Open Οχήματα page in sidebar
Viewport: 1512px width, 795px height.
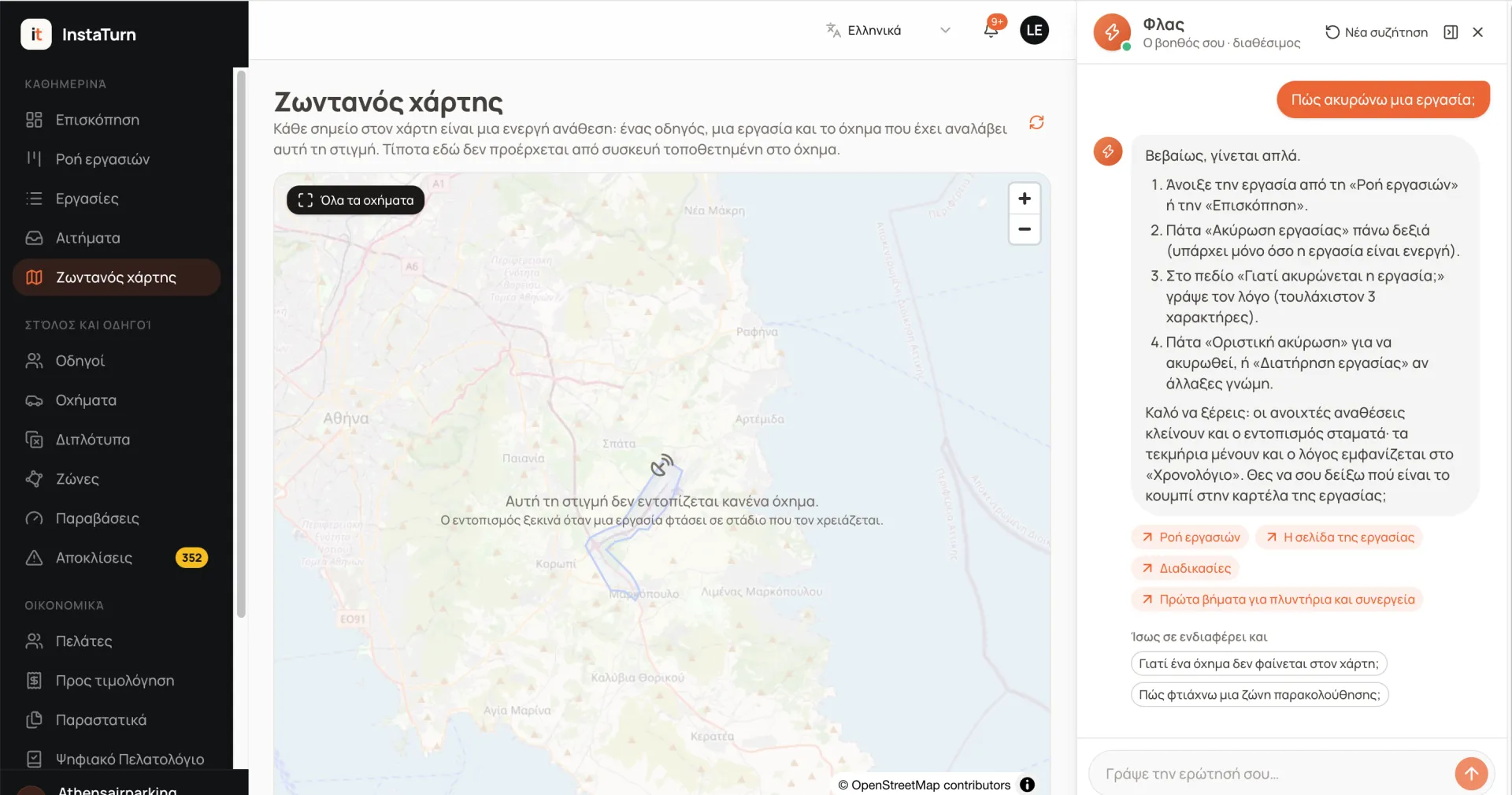tap(117, 400)
